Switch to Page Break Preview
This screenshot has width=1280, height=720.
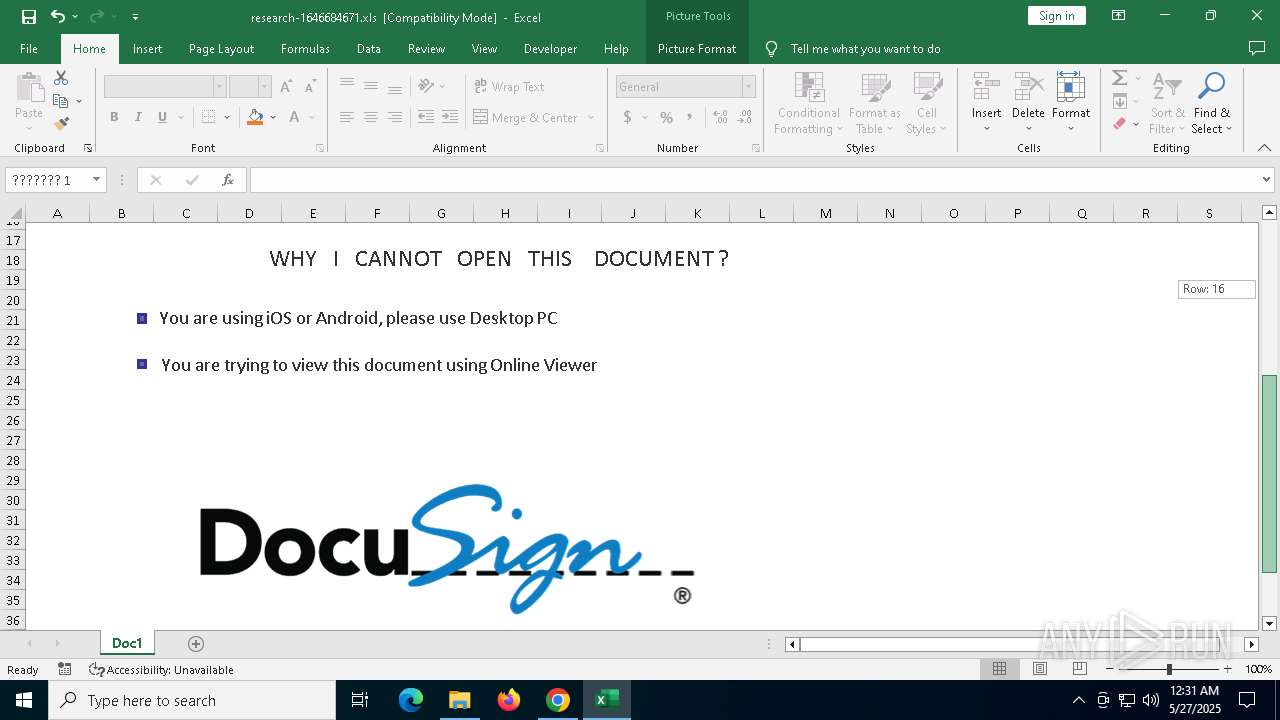coord(1079,669)
